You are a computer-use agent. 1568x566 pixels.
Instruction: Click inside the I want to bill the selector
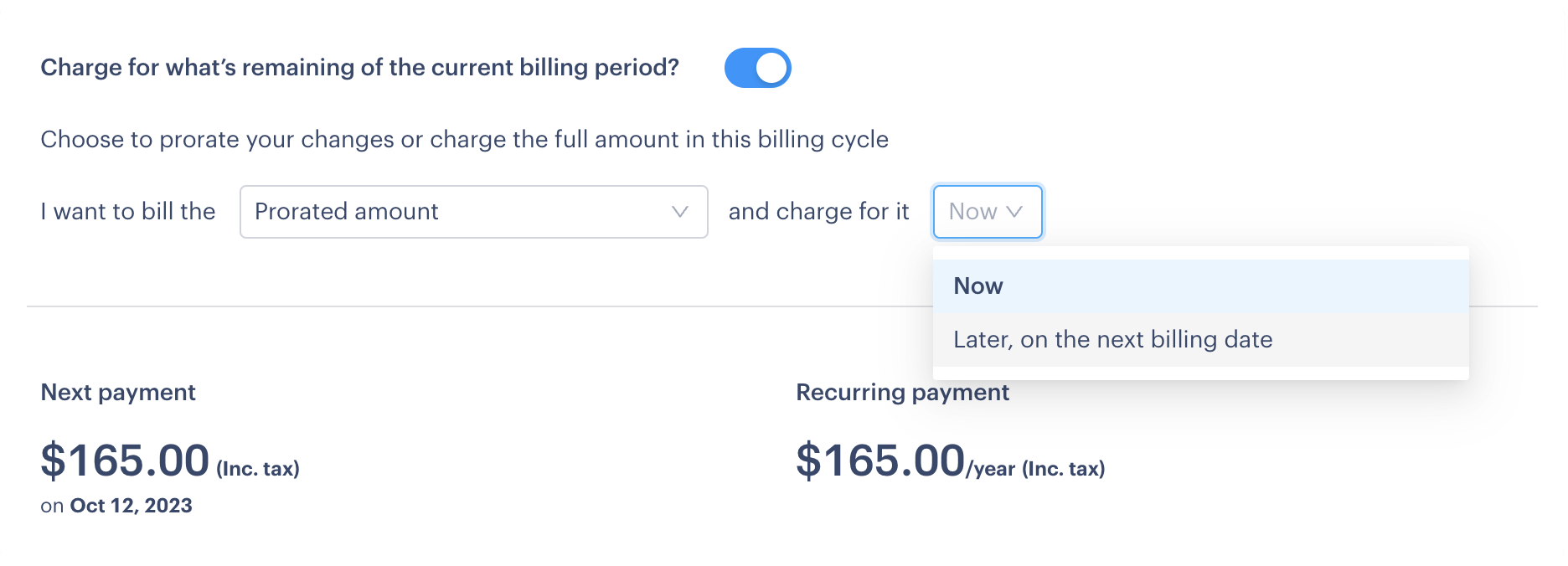[473, 212]
